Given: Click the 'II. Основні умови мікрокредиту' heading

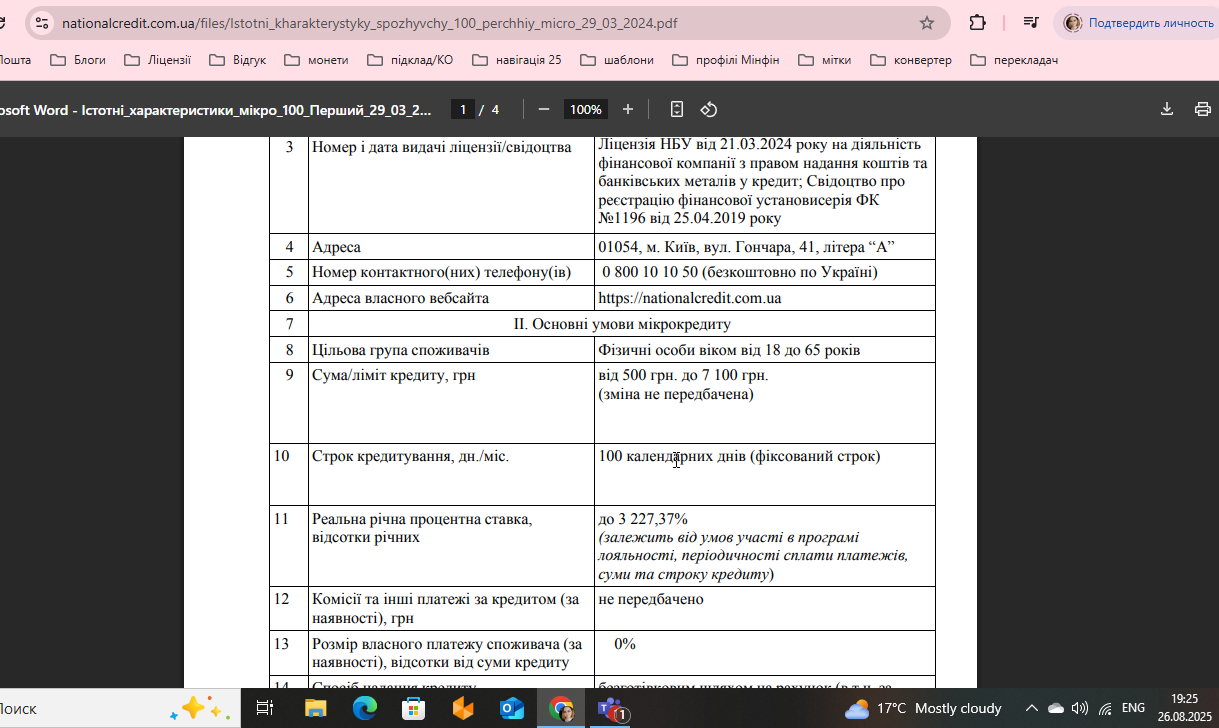Looking at the screenshot, I should (x=622, y=324).
